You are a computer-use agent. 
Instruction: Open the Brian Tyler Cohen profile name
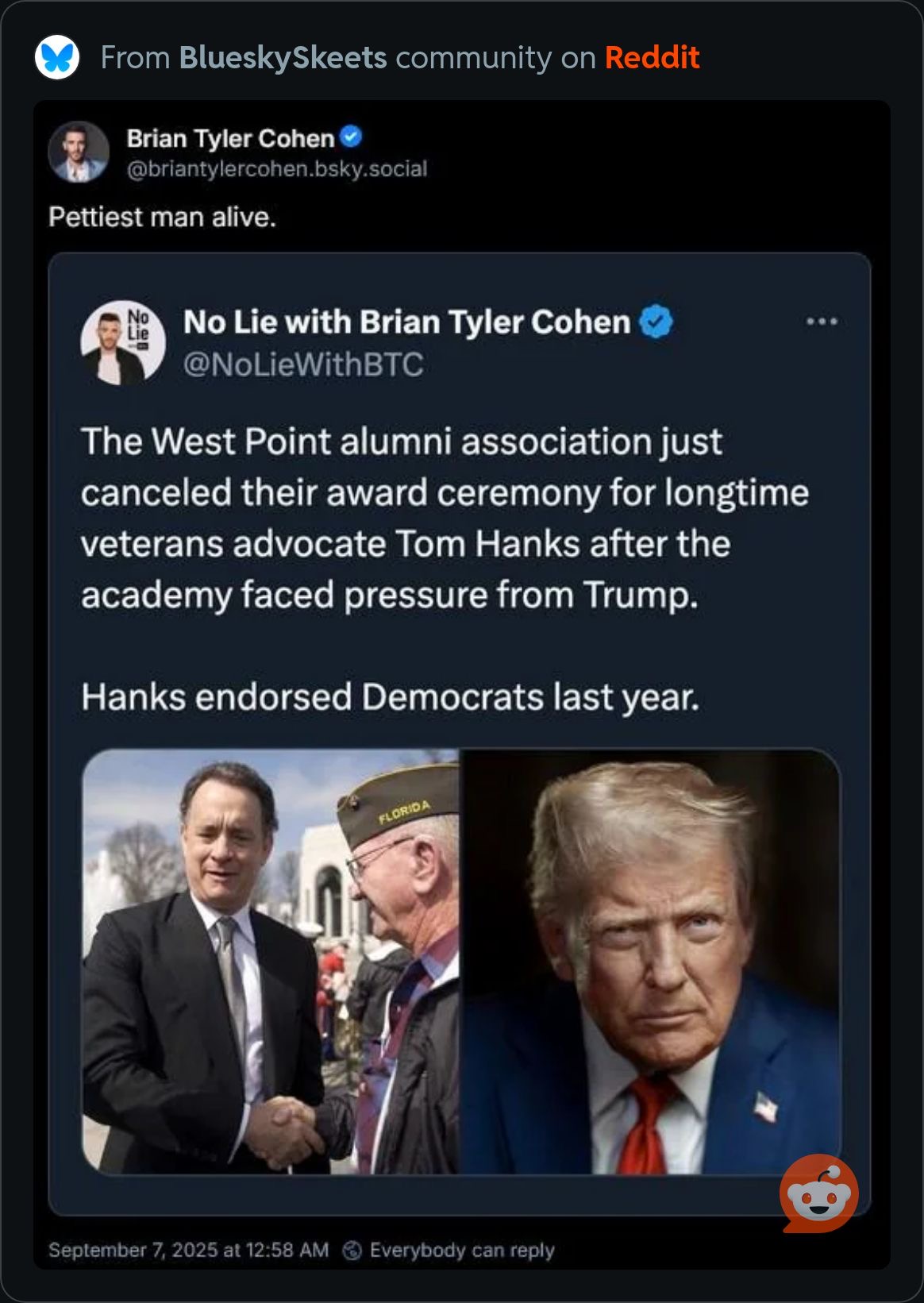tap(230, 138)
